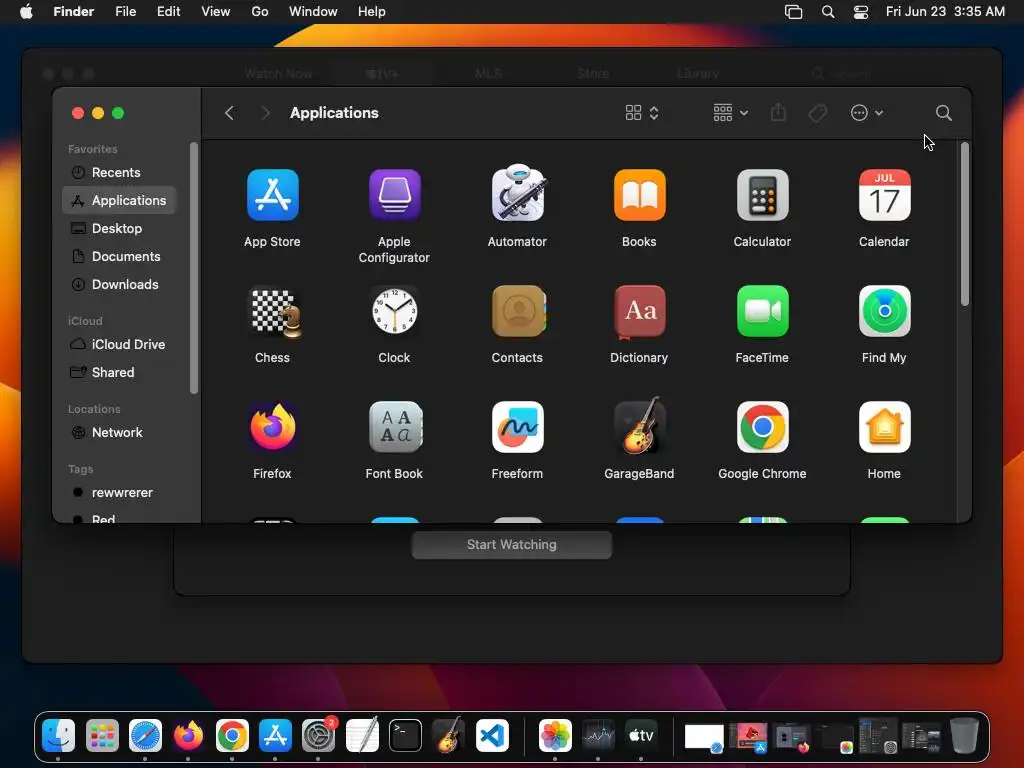Click the Share toolbar button
Screen dimensions: 1024x768
point(778,113)
